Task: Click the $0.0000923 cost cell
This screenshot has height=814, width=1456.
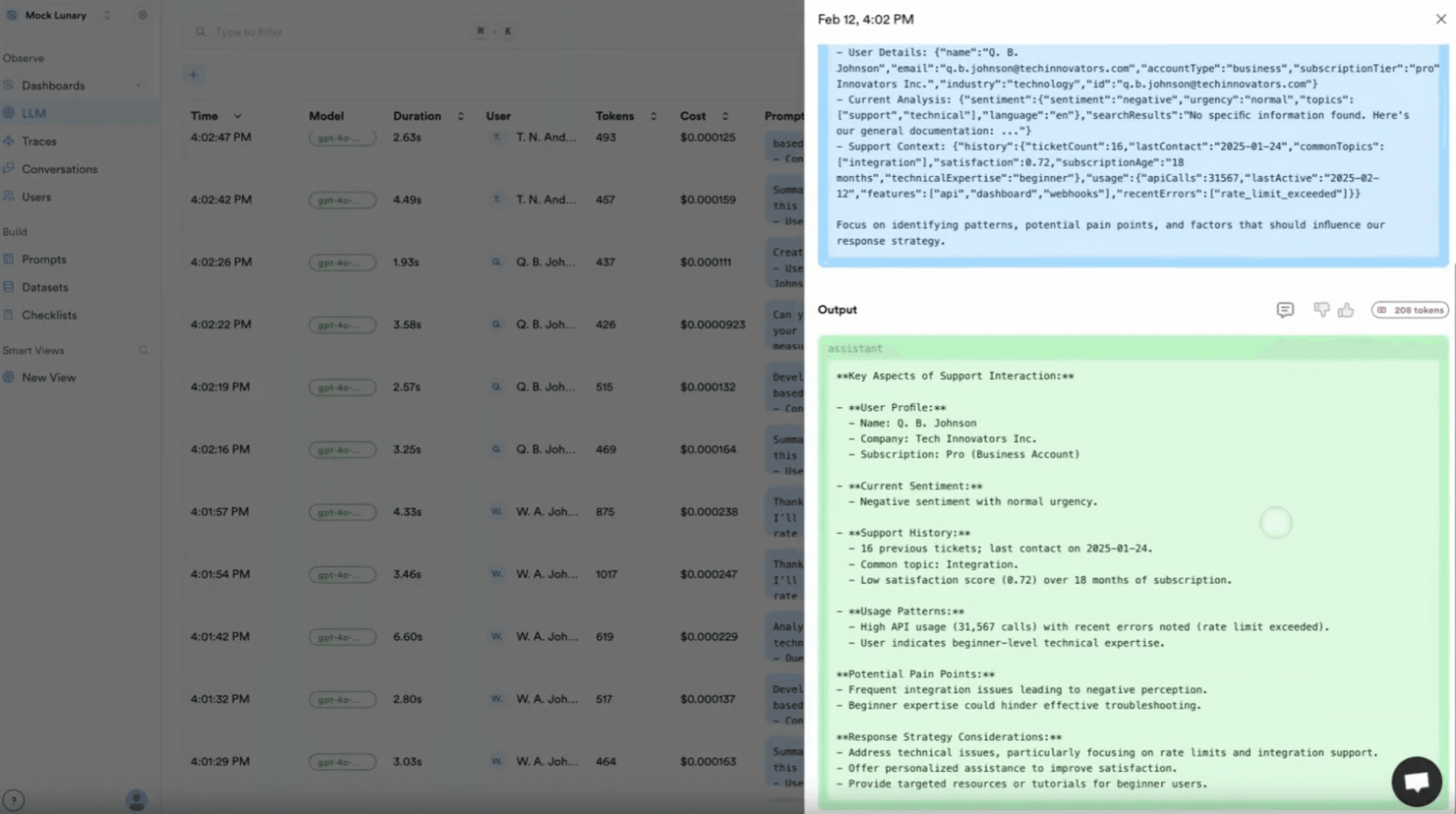Action: click(713, 325)
